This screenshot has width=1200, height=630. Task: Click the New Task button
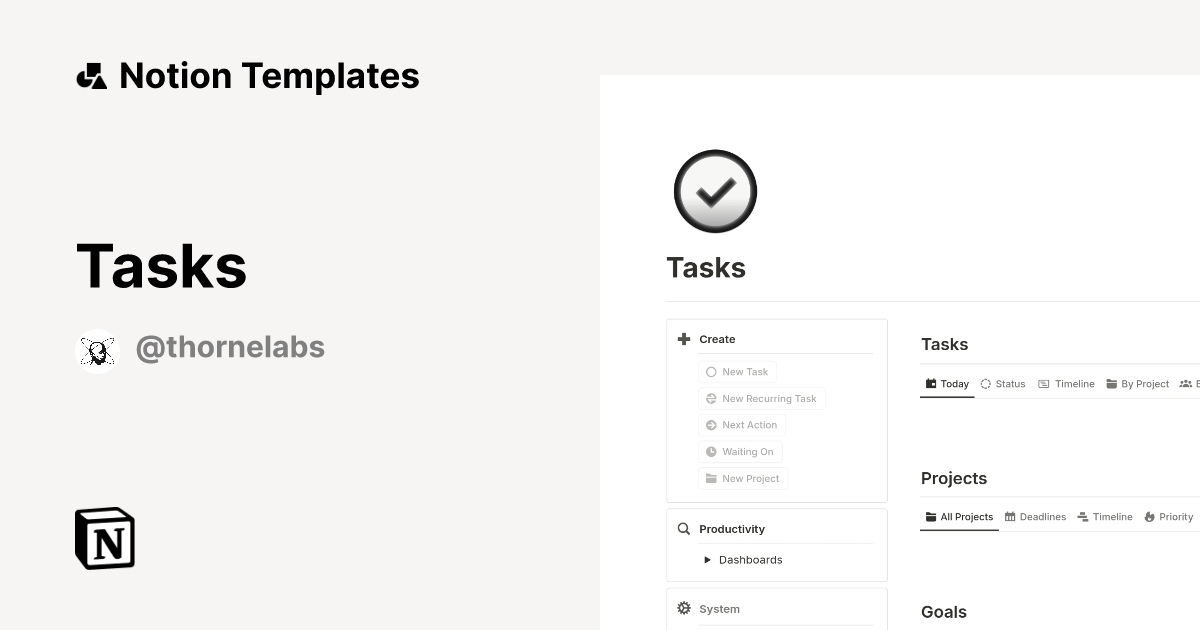737,371
